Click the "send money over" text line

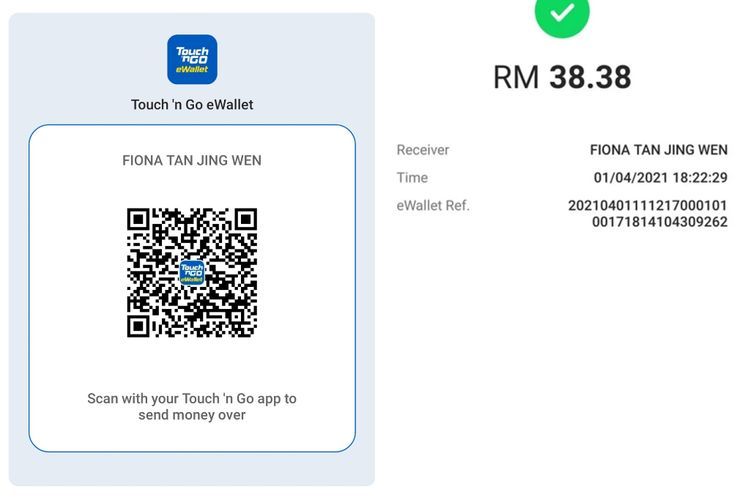point(192,415)
